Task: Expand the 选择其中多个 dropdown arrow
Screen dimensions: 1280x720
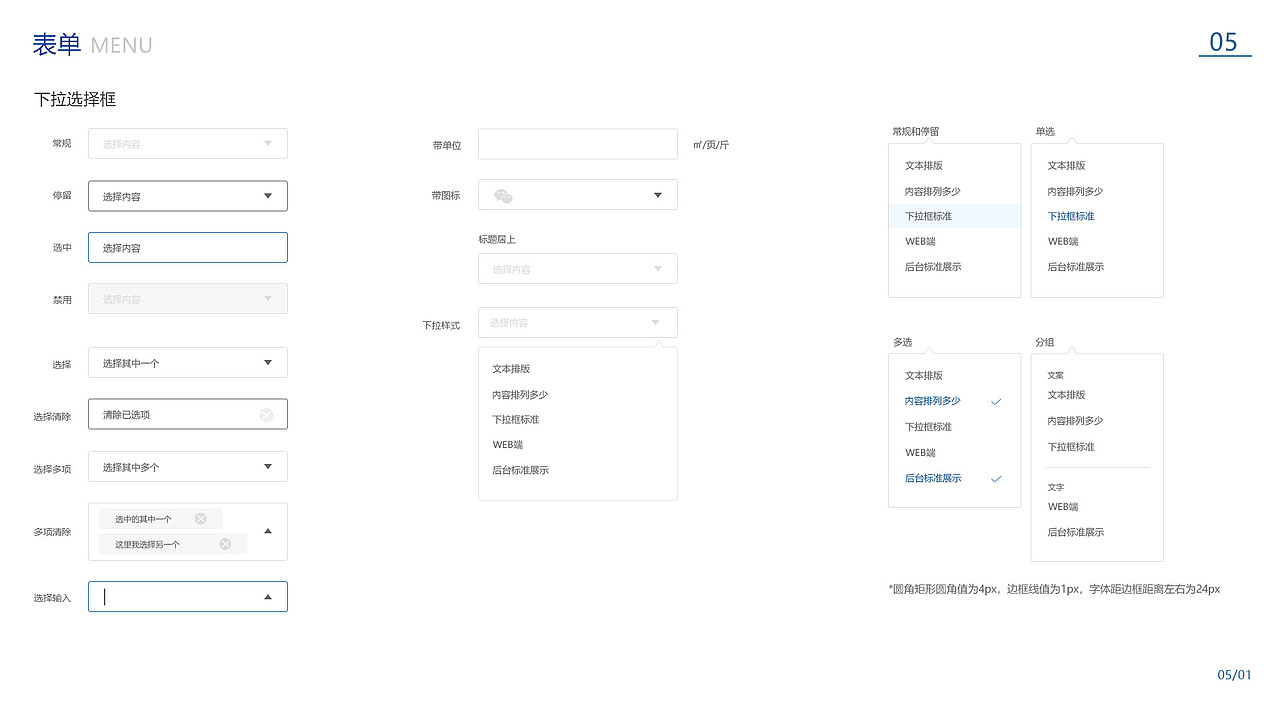Action: 268,466
